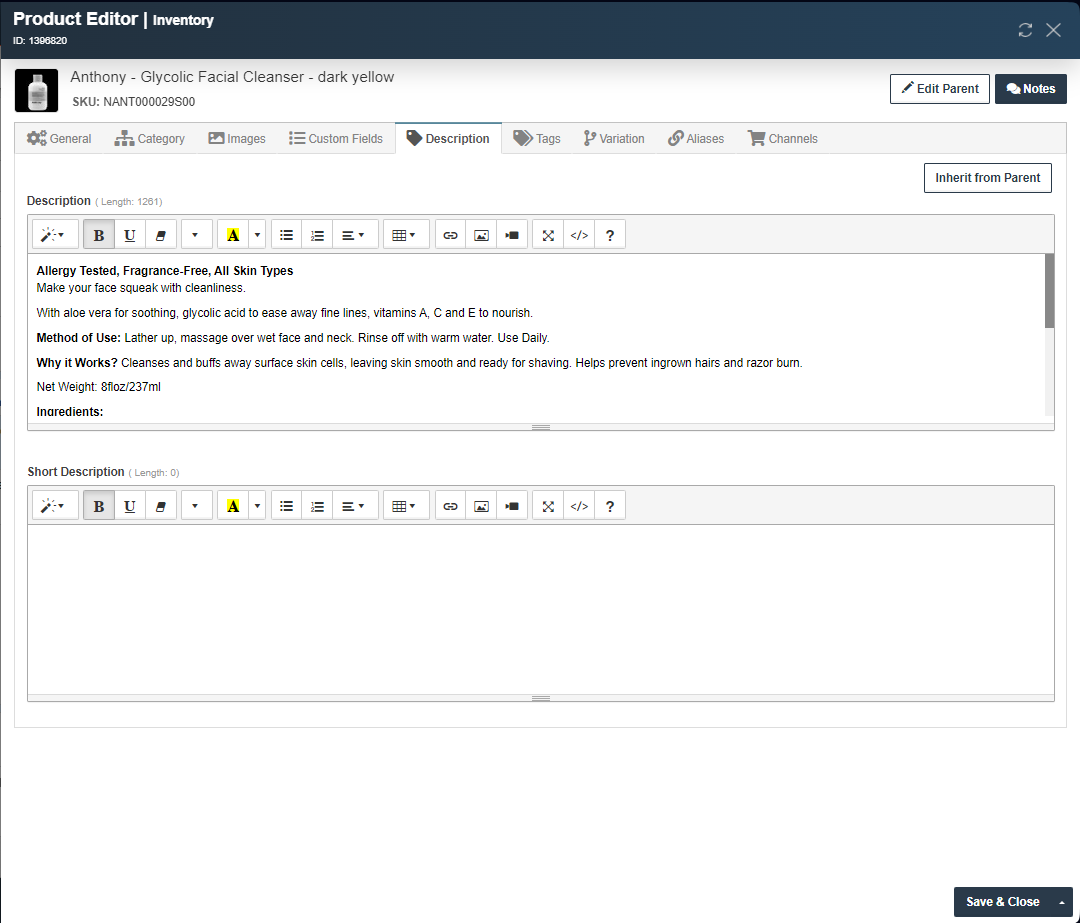Switch to the General tab
1080x923 pixels.
pos(59,138)
